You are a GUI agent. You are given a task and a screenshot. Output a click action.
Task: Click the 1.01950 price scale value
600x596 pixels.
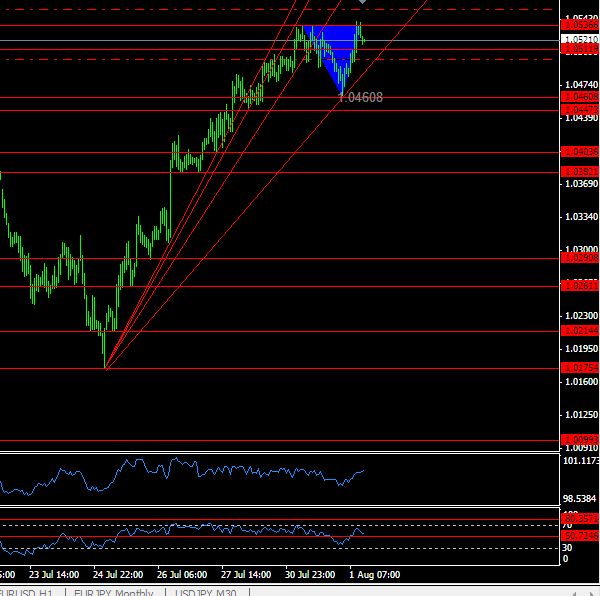[581, 349]
